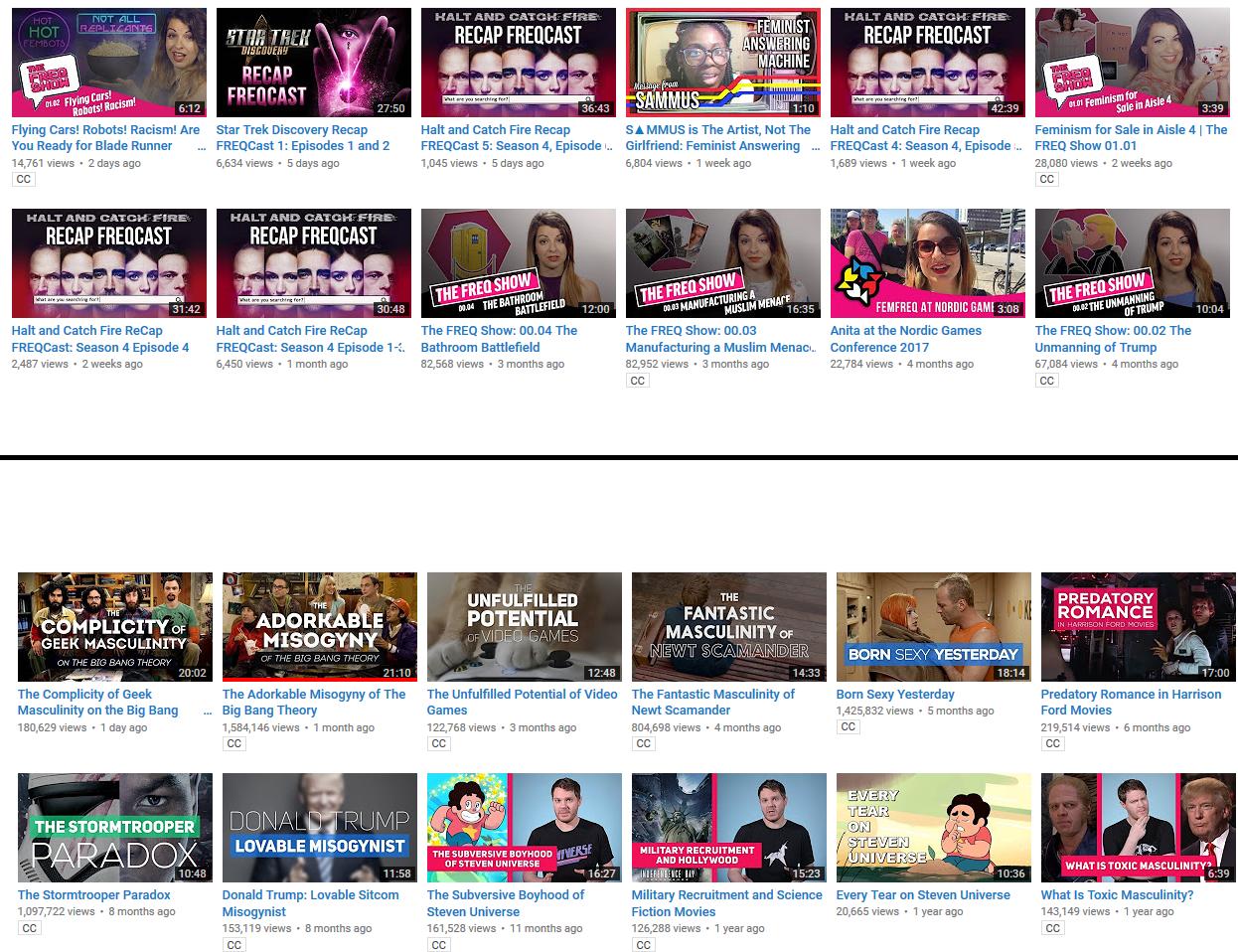Play the Donald Trump Lovable Misogynist thumbnail
Viewport: 1238px width, 952px height.
(x=320, y=828)
